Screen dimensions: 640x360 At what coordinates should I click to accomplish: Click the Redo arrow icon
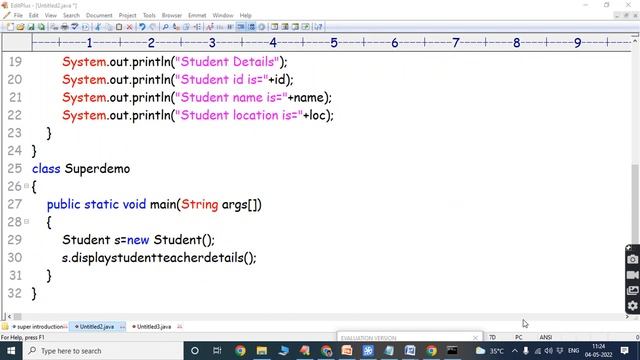coord(153,27)
